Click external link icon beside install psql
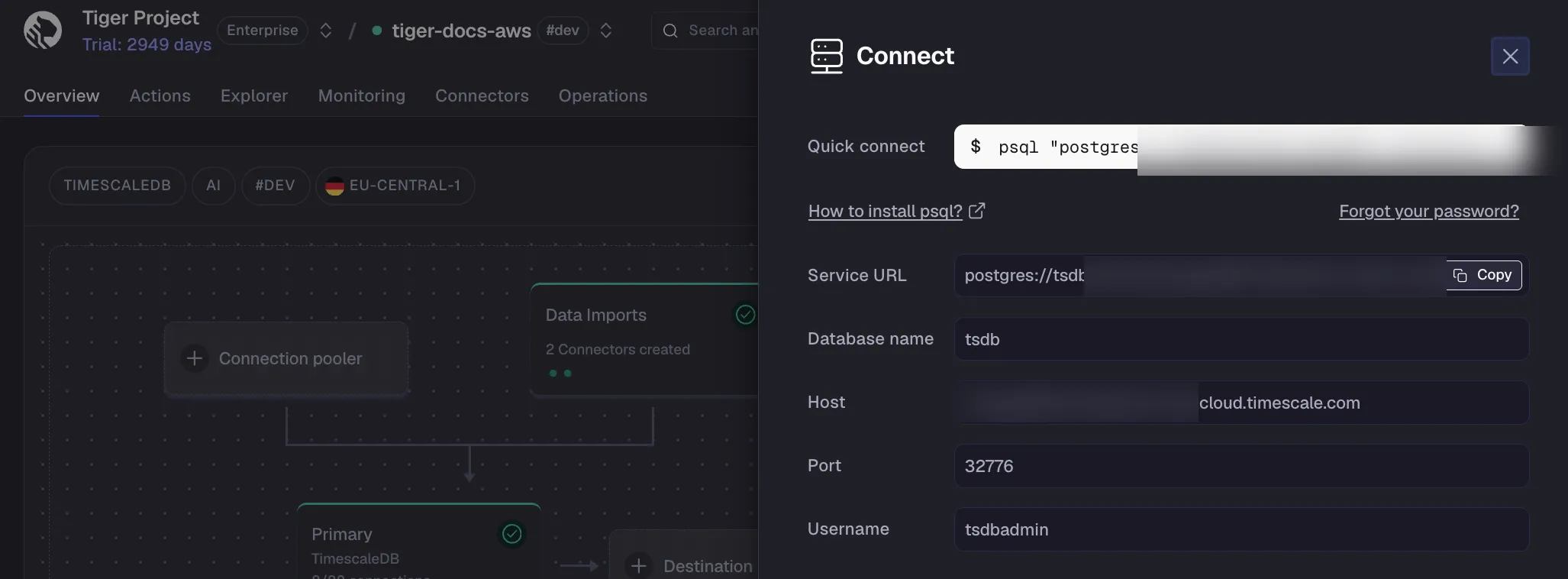Image resolution: width=1568 pixels, height=579 pixels. coord(977,211)
